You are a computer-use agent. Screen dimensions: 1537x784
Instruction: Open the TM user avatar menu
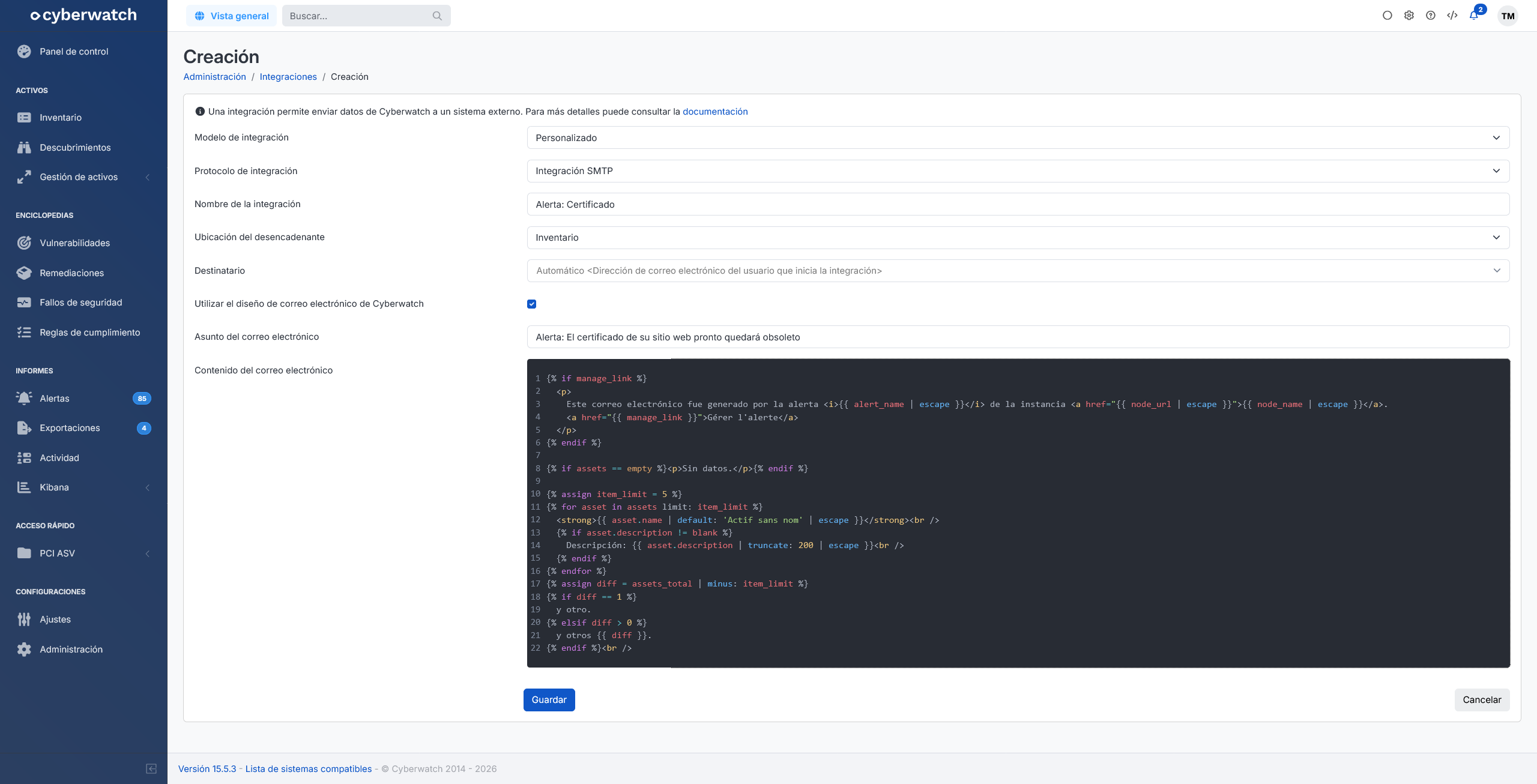tap(1508, 16)
